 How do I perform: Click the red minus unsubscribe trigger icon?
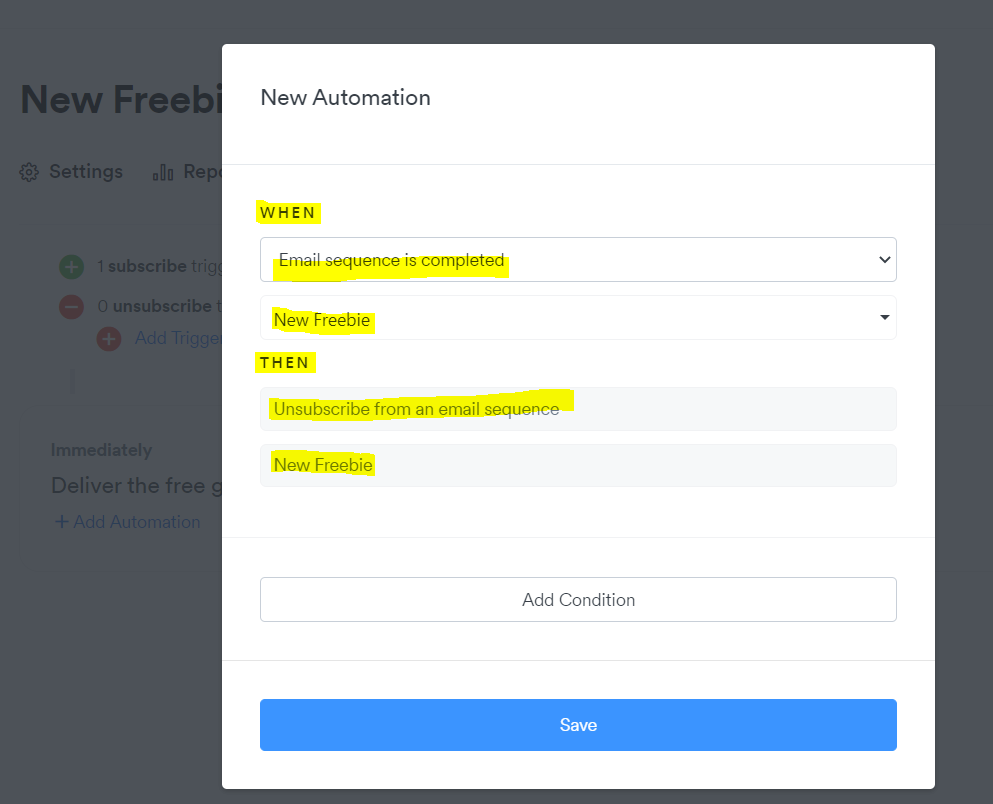pos(71,307)
